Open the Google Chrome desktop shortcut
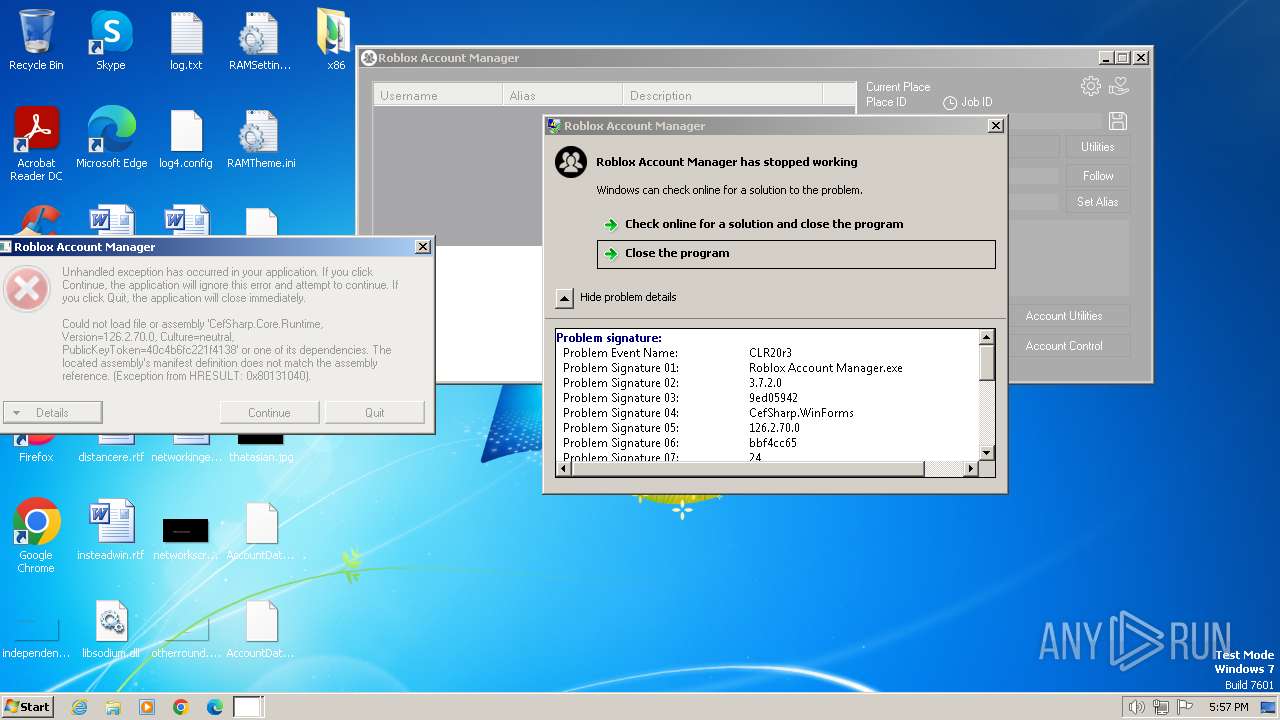Image resolution: width=1280 pixels, height=720 pixels. tap(36, 536)
